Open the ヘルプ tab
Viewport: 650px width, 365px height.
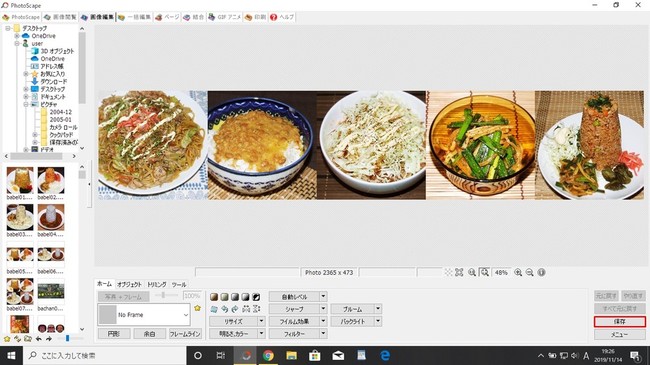[x=282, y=17]
